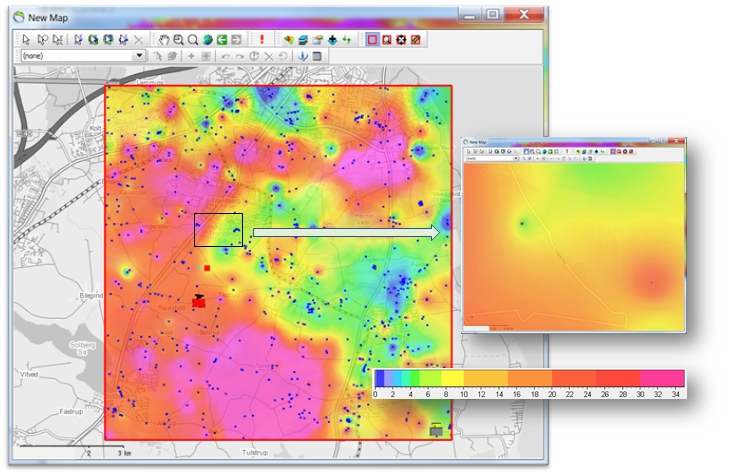Click the "Fastrup" place label
The height and width of the screenshot is (475, 729).
71,412
